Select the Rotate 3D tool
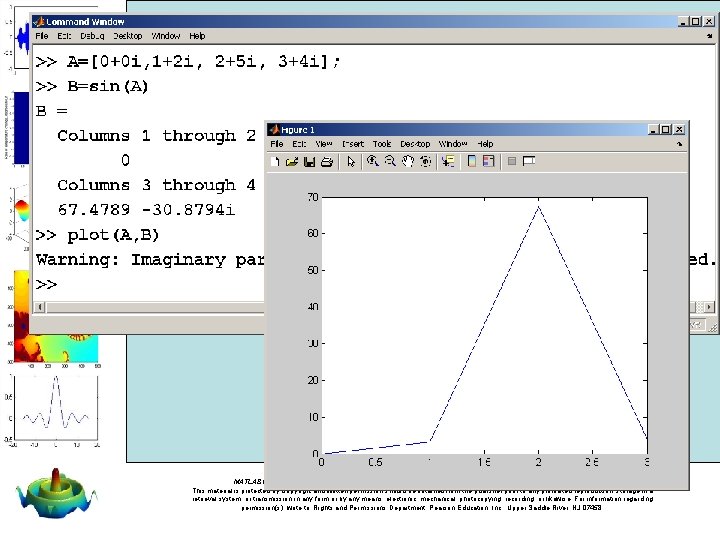This screenshot has height=540, width=720. (x=426, y=161)
